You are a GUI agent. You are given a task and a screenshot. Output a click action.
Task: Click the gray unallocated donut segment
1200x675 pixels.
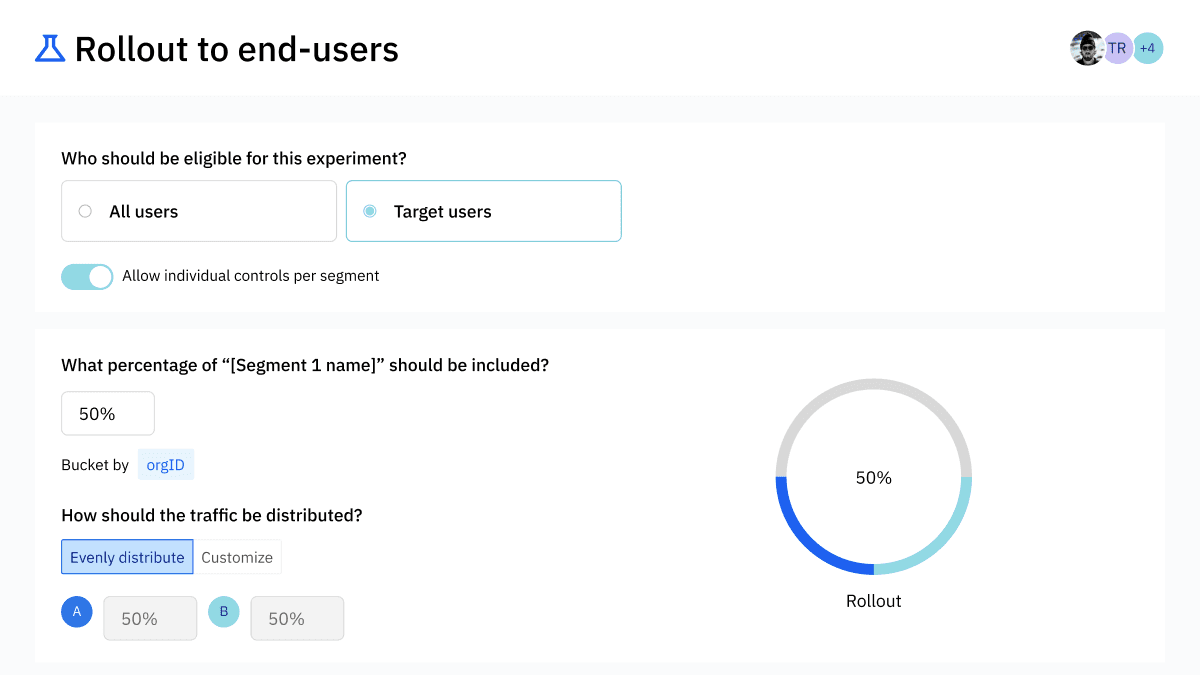[x=874, y=386]
